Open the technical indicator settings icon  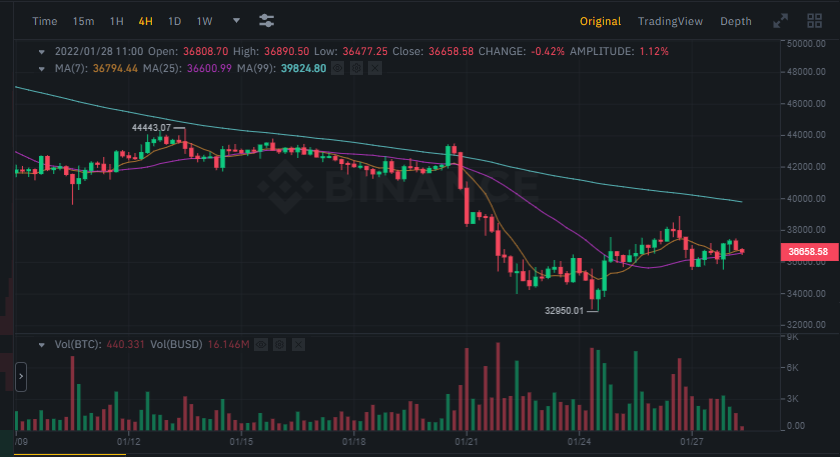(x=266, y=21)
